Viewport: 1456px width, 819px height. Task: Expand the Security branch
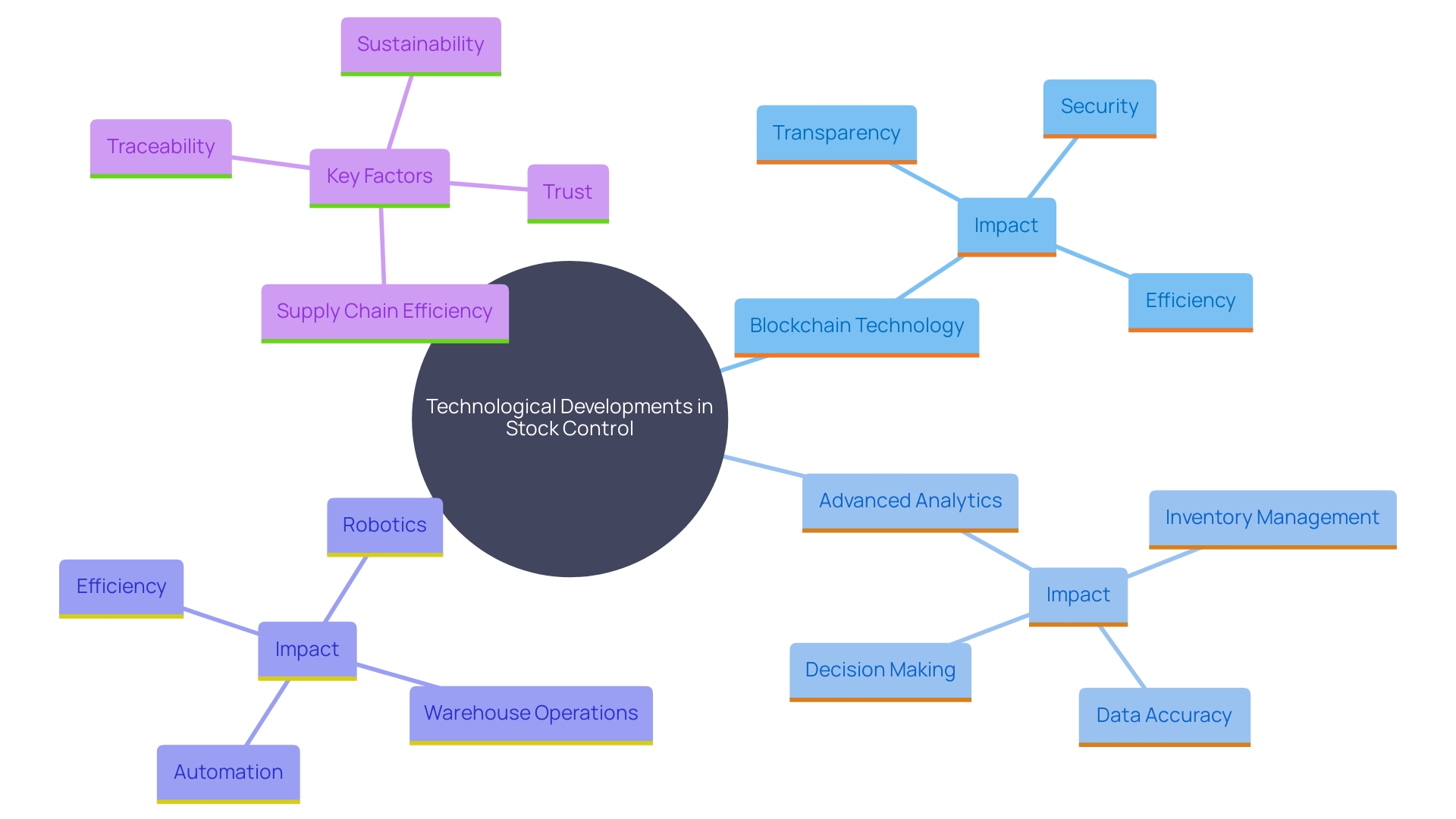point(1099,106)
